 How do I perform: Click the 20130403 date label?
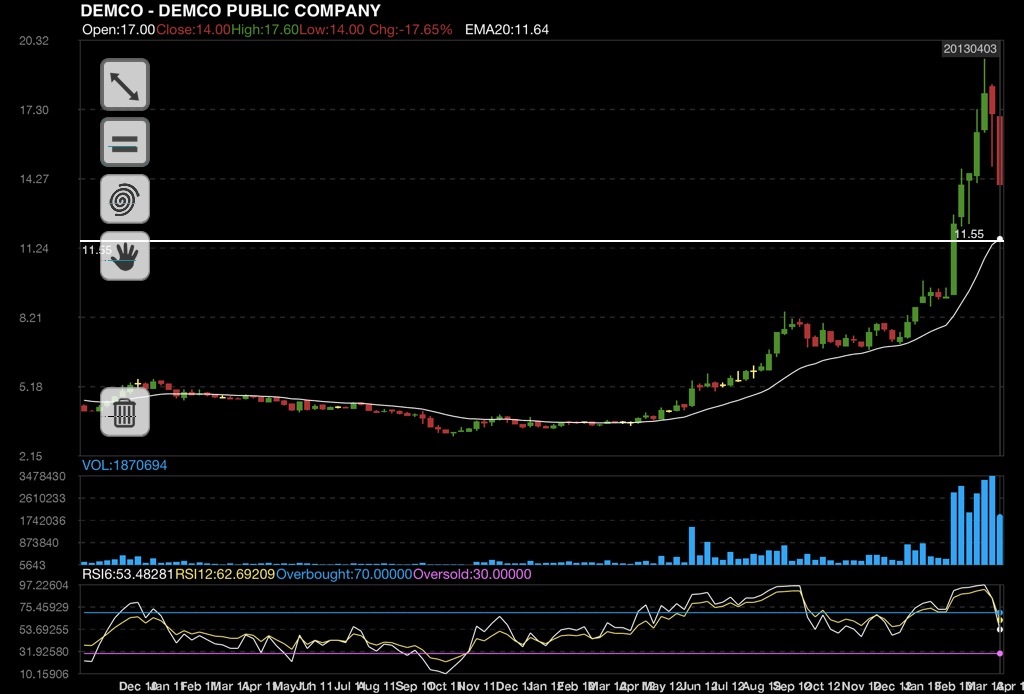point(970,49)
